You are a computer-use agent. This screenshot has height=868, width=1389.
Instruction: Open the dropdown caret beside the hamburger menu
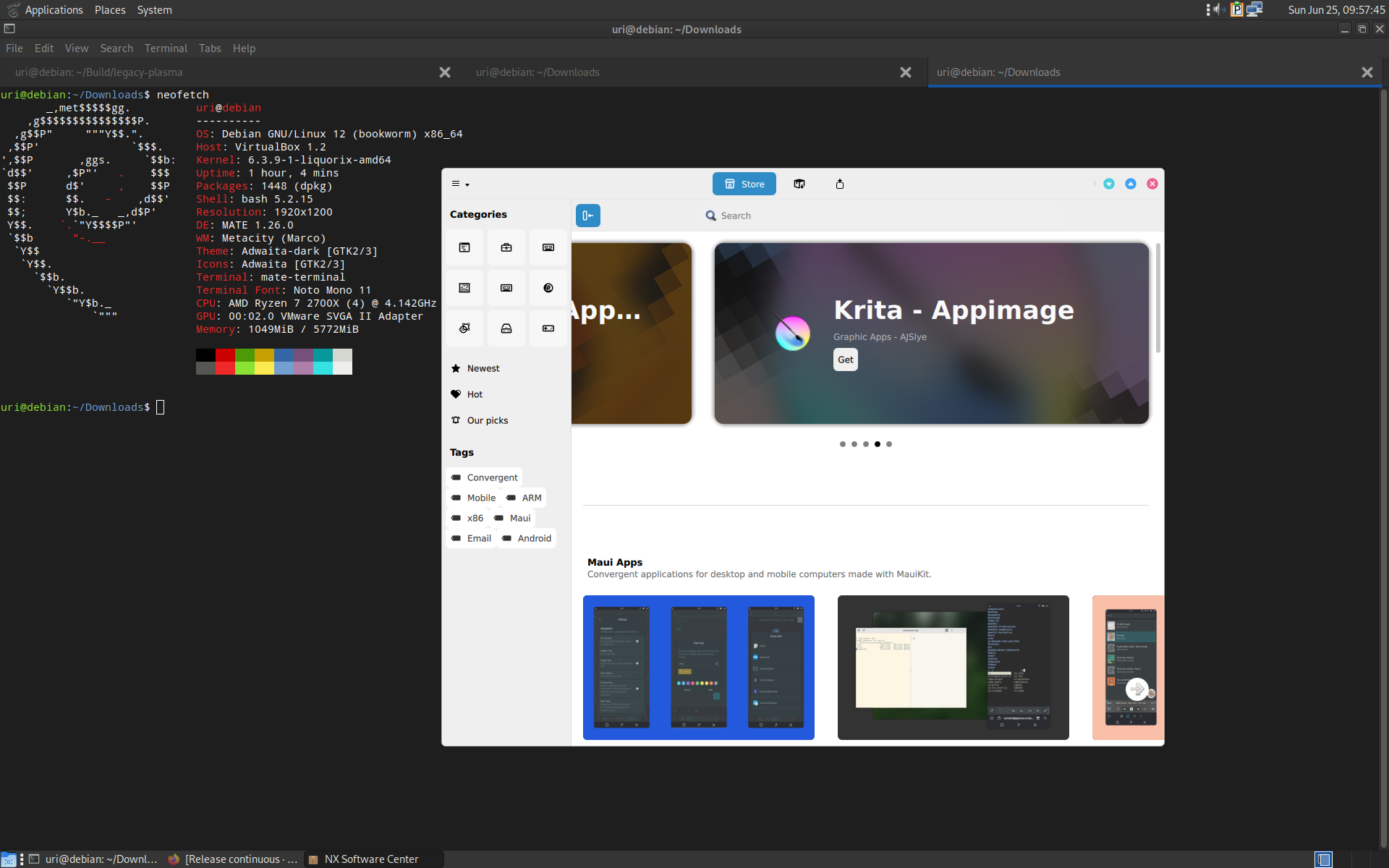click(x=466, y=186)
